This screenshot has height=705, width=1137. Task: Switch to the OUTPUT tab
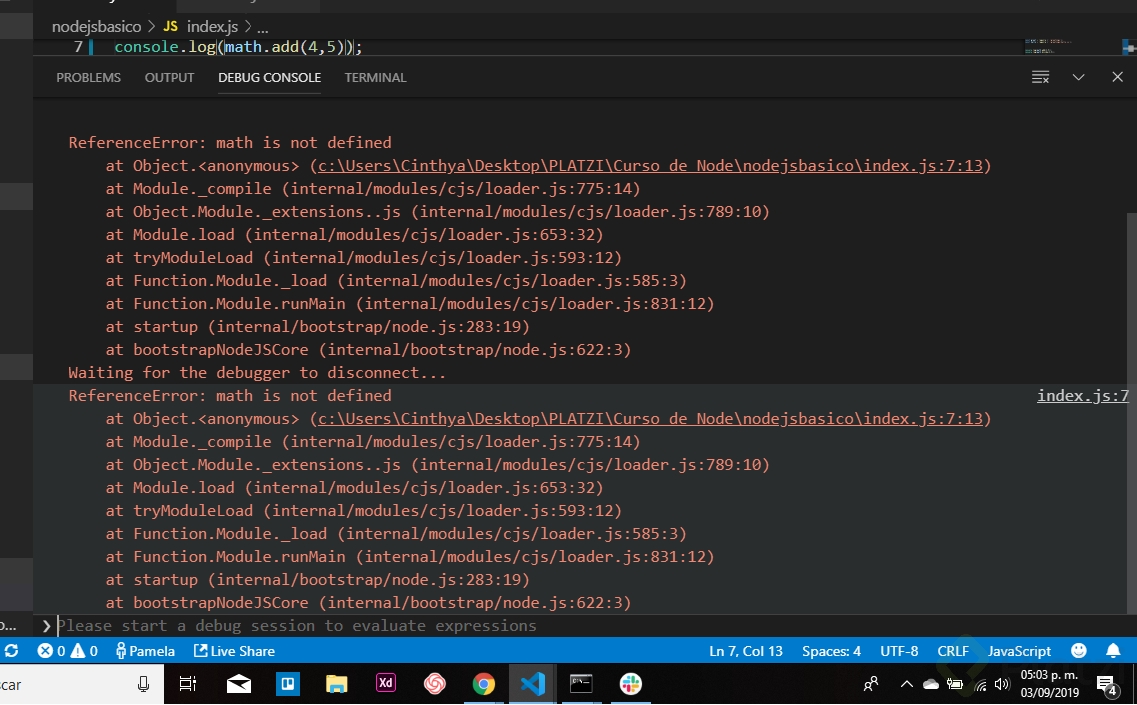169,78
